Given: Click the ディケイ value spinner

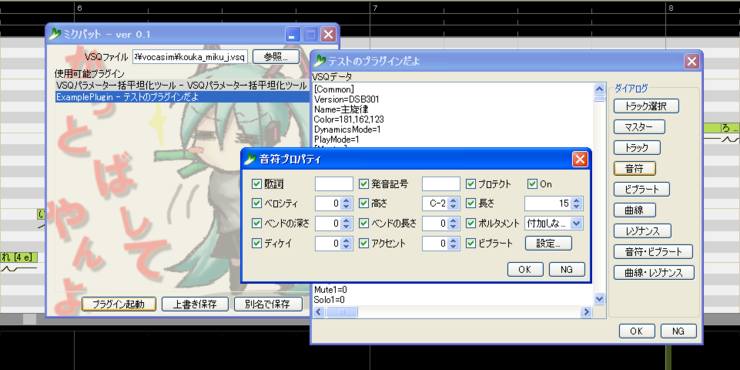Looking at the screenshot, I should point(334,244).
